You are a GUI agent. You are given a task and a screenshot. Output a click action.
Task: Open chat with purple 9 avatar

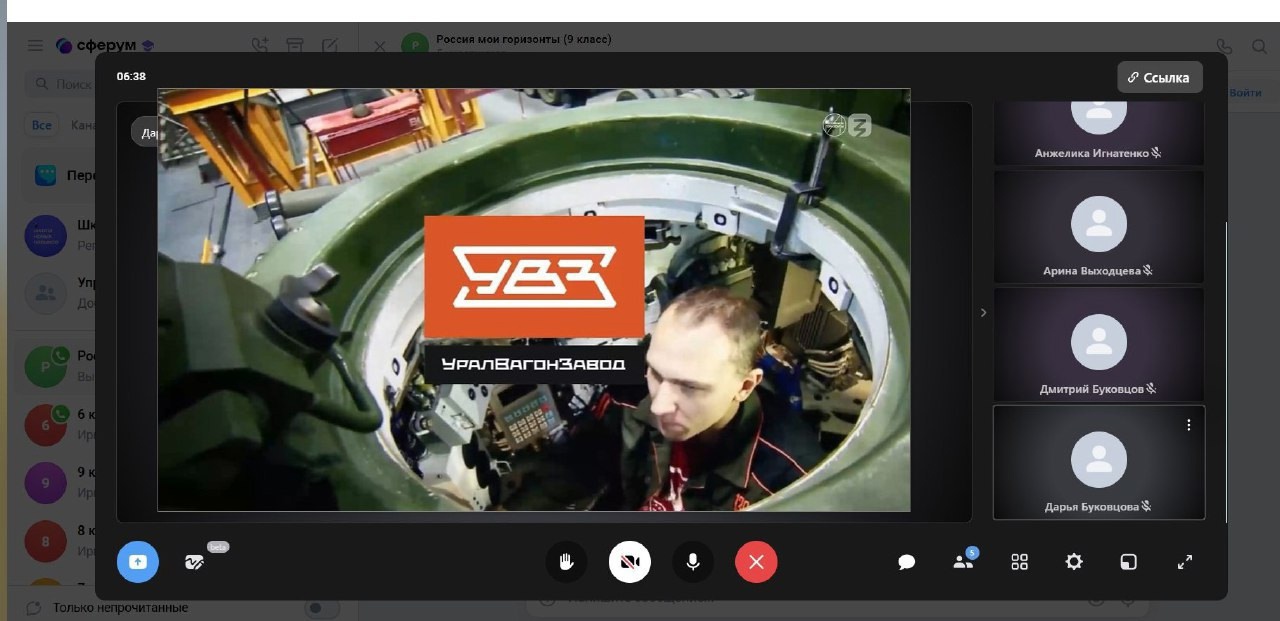click(x=45, y=483)
